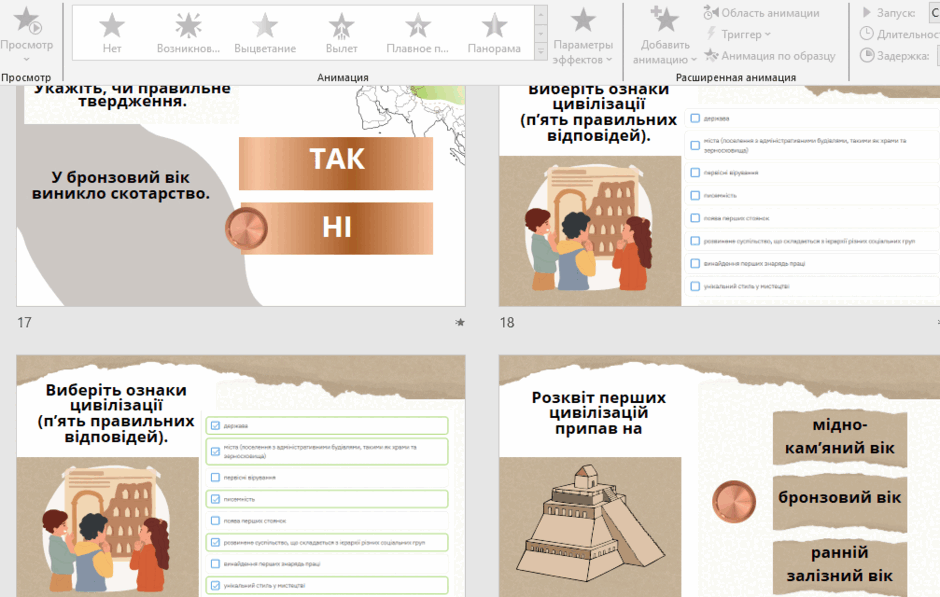
Task: Apply the Выцветание fade animation
Action: click(265, 33)
